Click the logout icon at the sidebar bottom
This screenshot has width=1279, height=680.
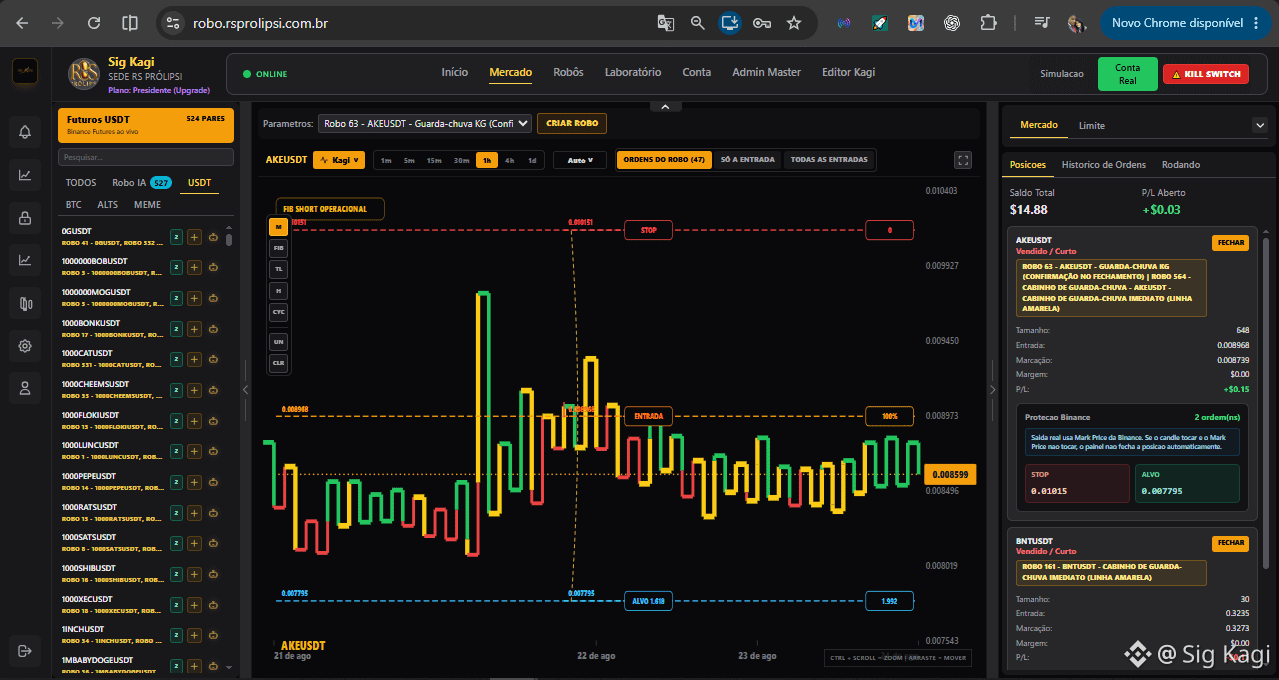pyautogui.click(x=24, y=651)
